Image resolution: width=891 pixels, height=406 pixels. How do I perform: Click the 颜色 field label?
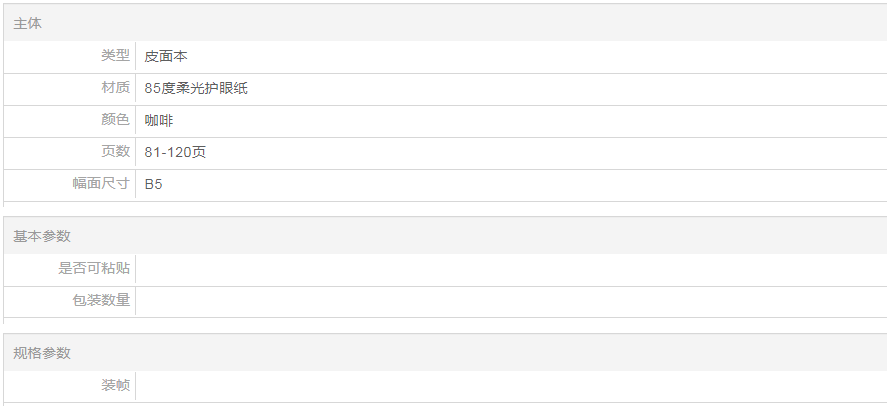tap(116, 120)
